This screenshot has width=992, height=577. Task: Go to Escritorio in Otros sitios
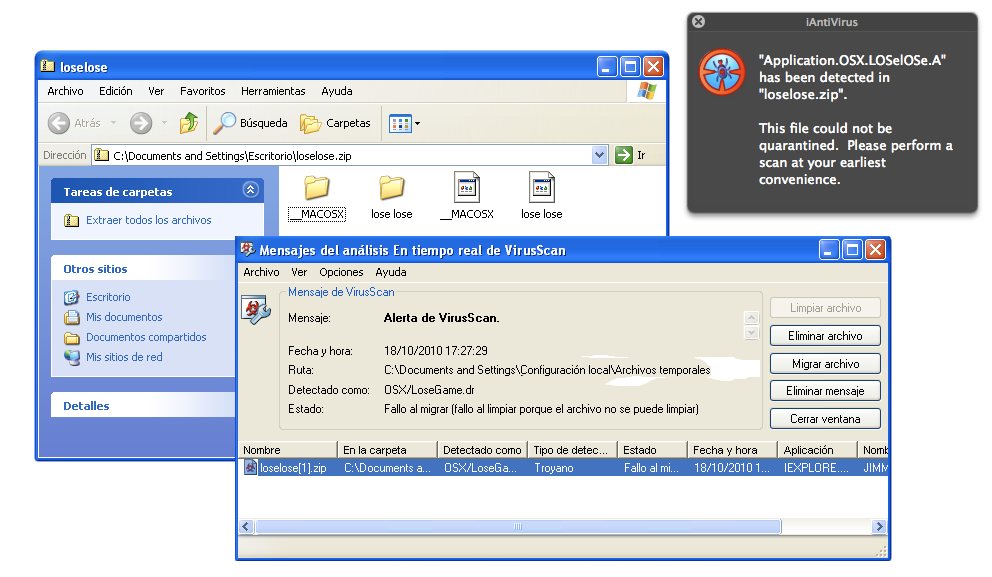108,297
